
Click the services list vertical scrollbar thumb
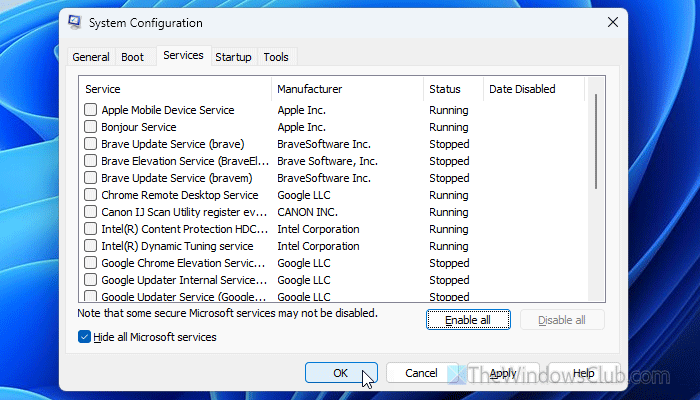point(596,141)
